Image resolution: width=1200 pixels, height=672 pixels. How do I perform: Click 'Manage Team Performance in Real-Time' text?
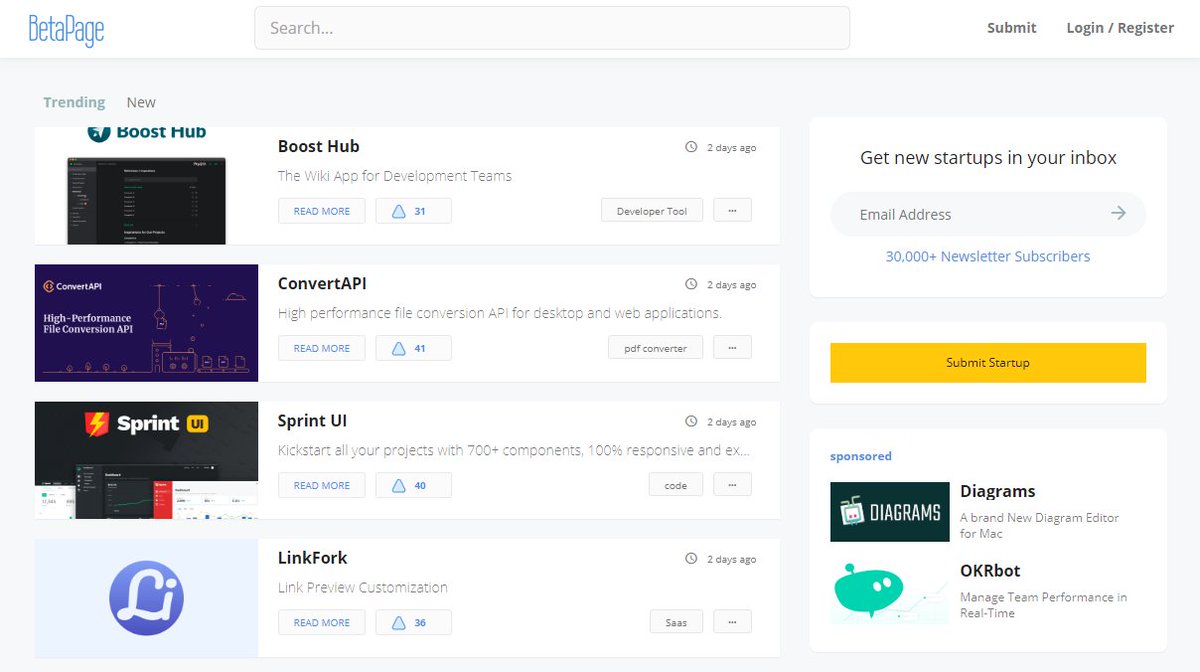[1043, 605]
